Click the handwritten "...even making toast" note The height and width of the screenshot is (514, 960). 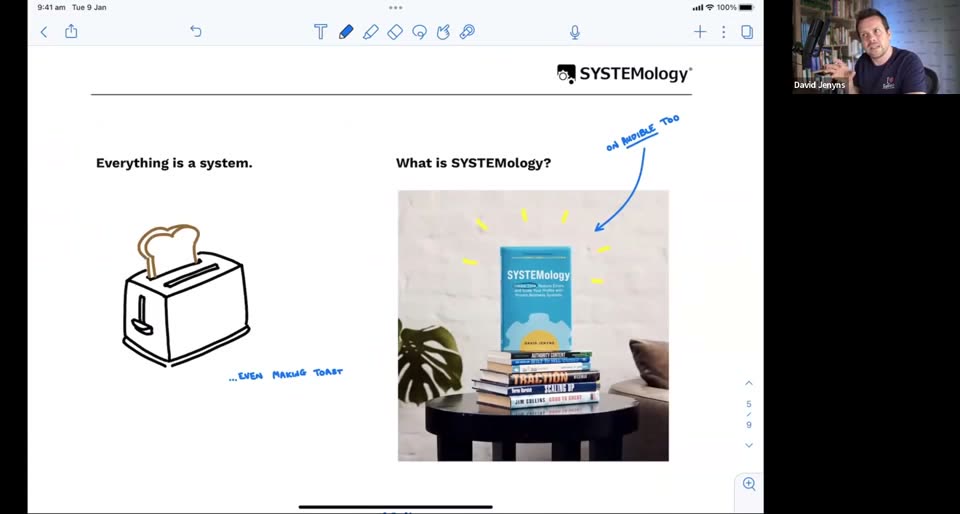[x=286, y=374]
